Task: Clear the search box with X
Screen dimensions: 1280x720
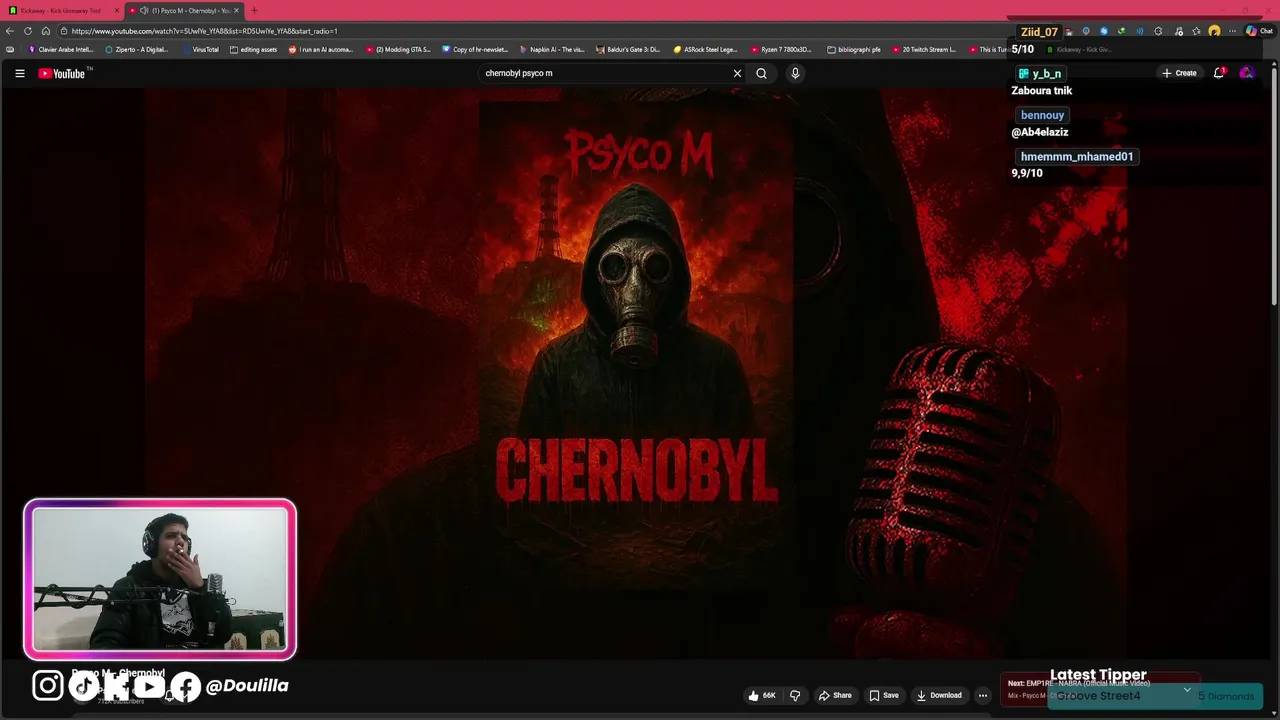Action: tap(737, 73)
